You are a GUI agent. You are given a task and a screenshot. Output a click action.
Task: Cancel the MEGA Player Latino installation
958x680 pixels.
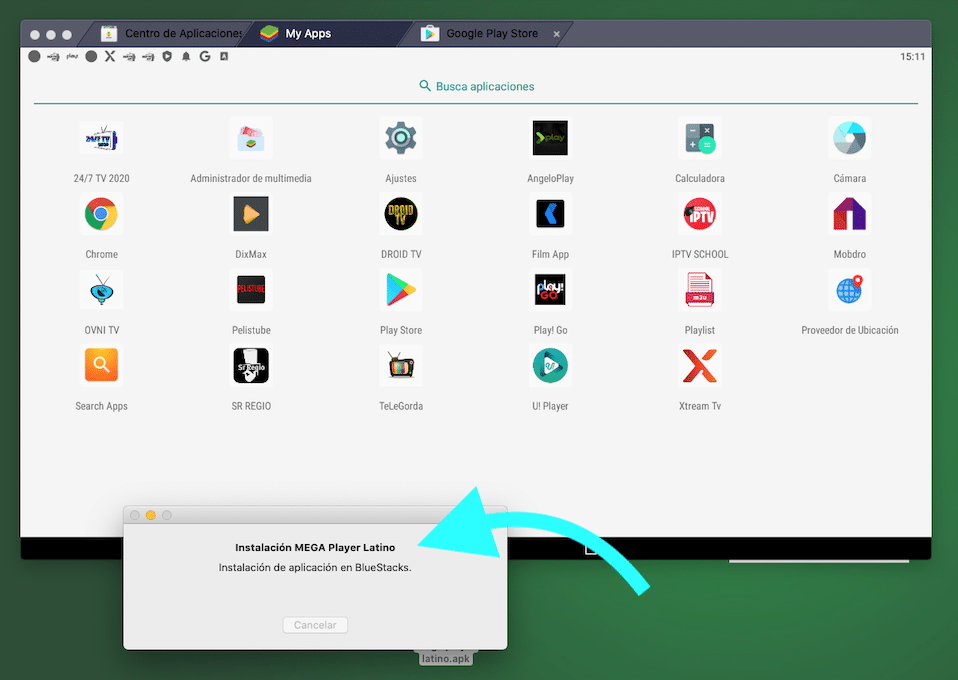point(314,624)
